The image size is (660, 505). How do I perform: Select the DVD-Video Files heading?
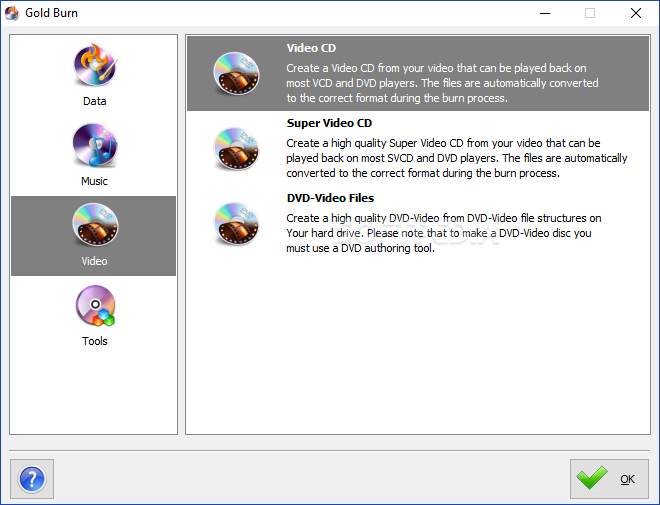pyautogui.click(x=330, y=198)
